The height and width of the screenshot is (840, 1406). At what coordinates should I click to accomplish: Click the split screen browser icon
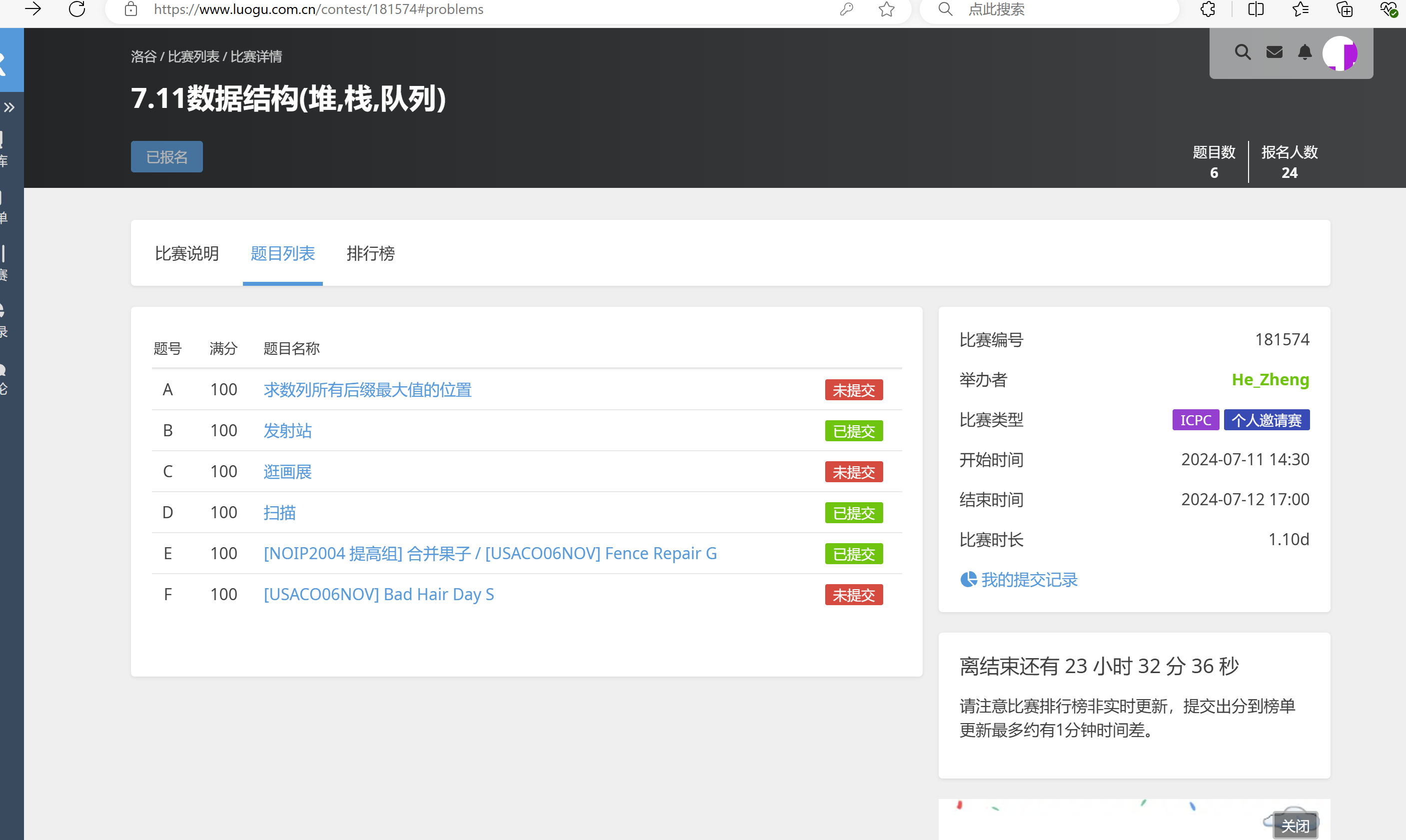1256,9
